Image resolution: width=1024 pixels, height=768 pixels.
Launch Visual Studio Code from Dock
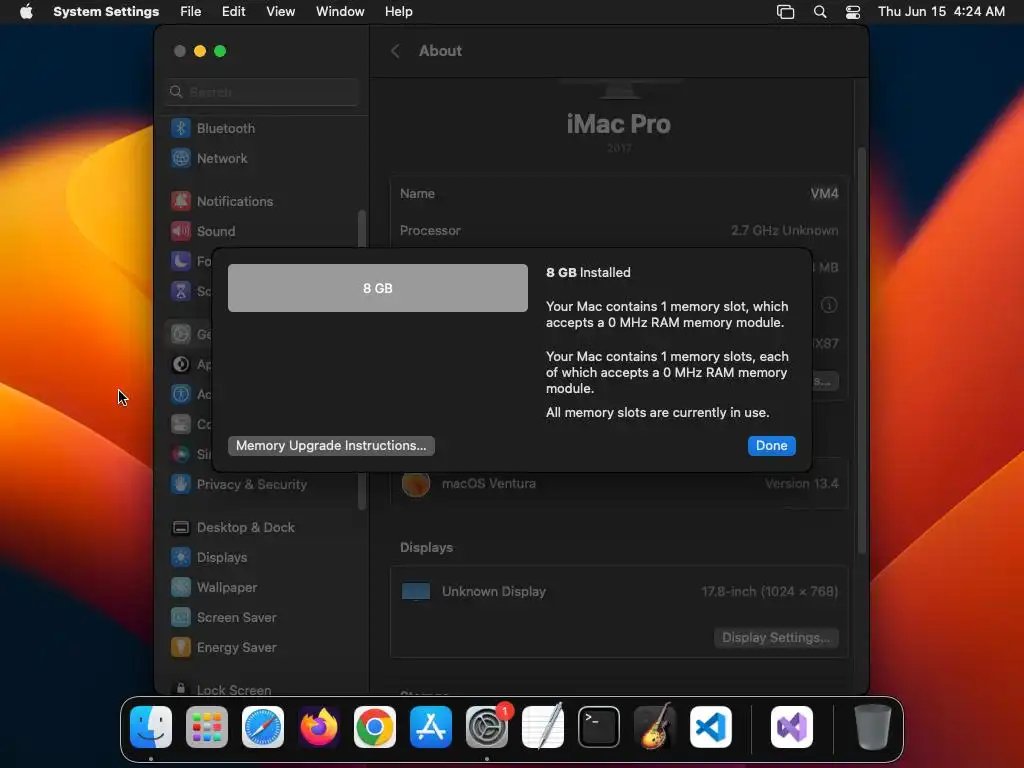click(711, 727)
